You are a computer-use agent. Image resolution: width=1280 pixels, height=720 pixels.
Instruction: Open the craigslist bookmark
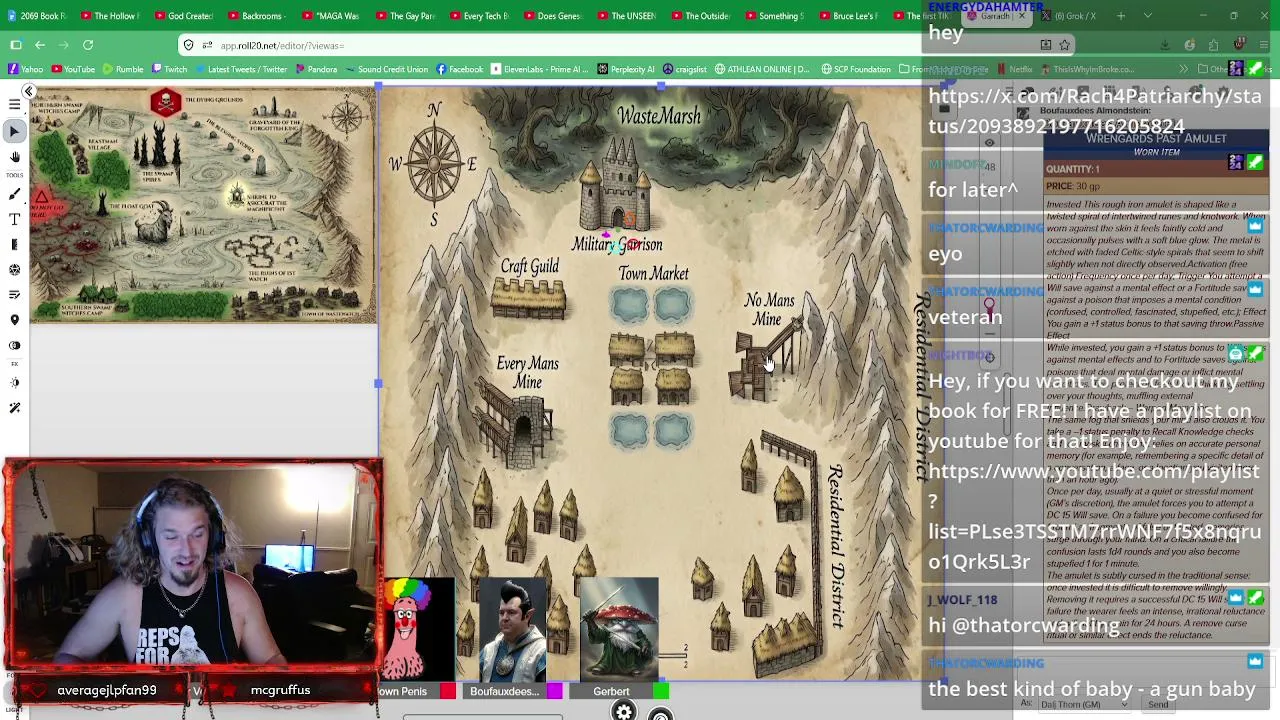tap(684, 69)
